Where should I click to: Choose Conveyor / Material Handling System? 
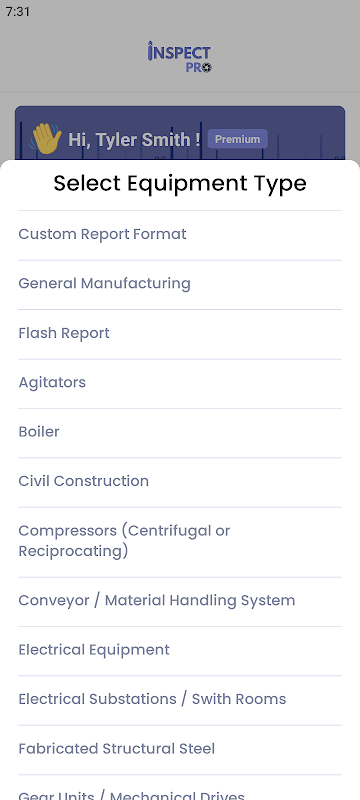[x=180, y=602]
